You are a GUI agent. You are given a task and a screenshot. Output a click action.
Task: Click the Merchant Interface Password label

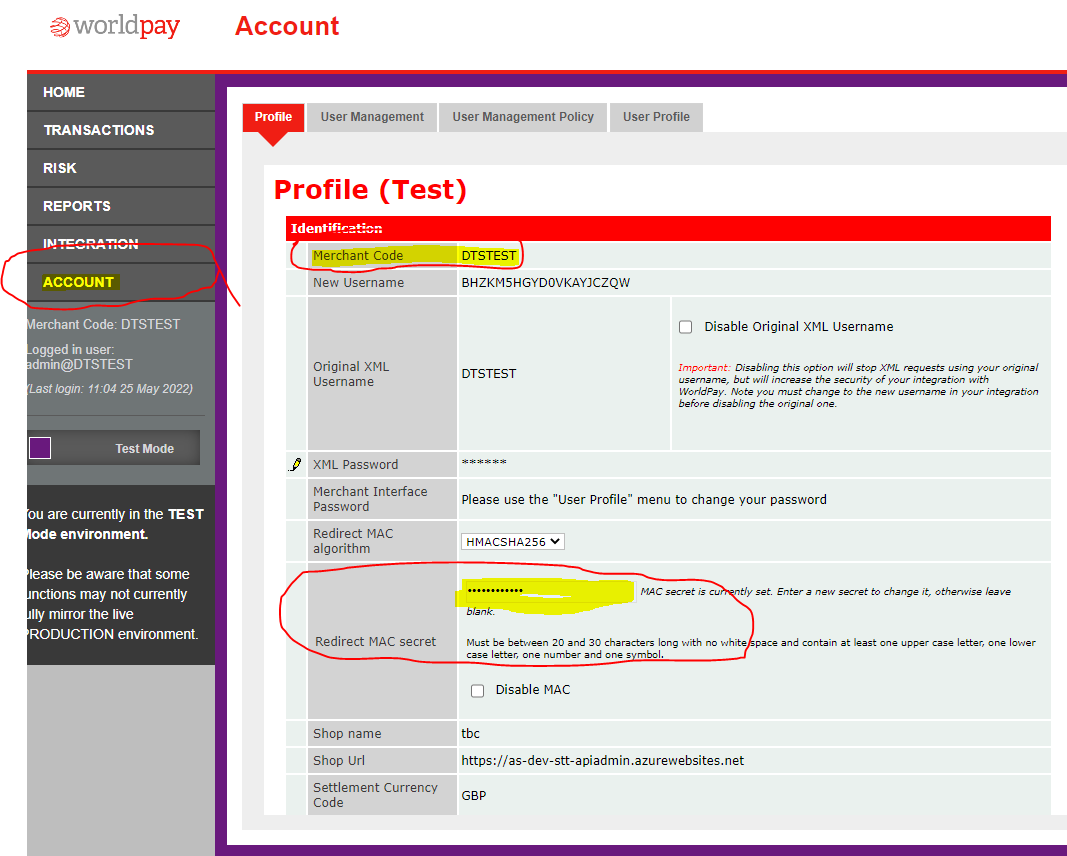(370, 499)
